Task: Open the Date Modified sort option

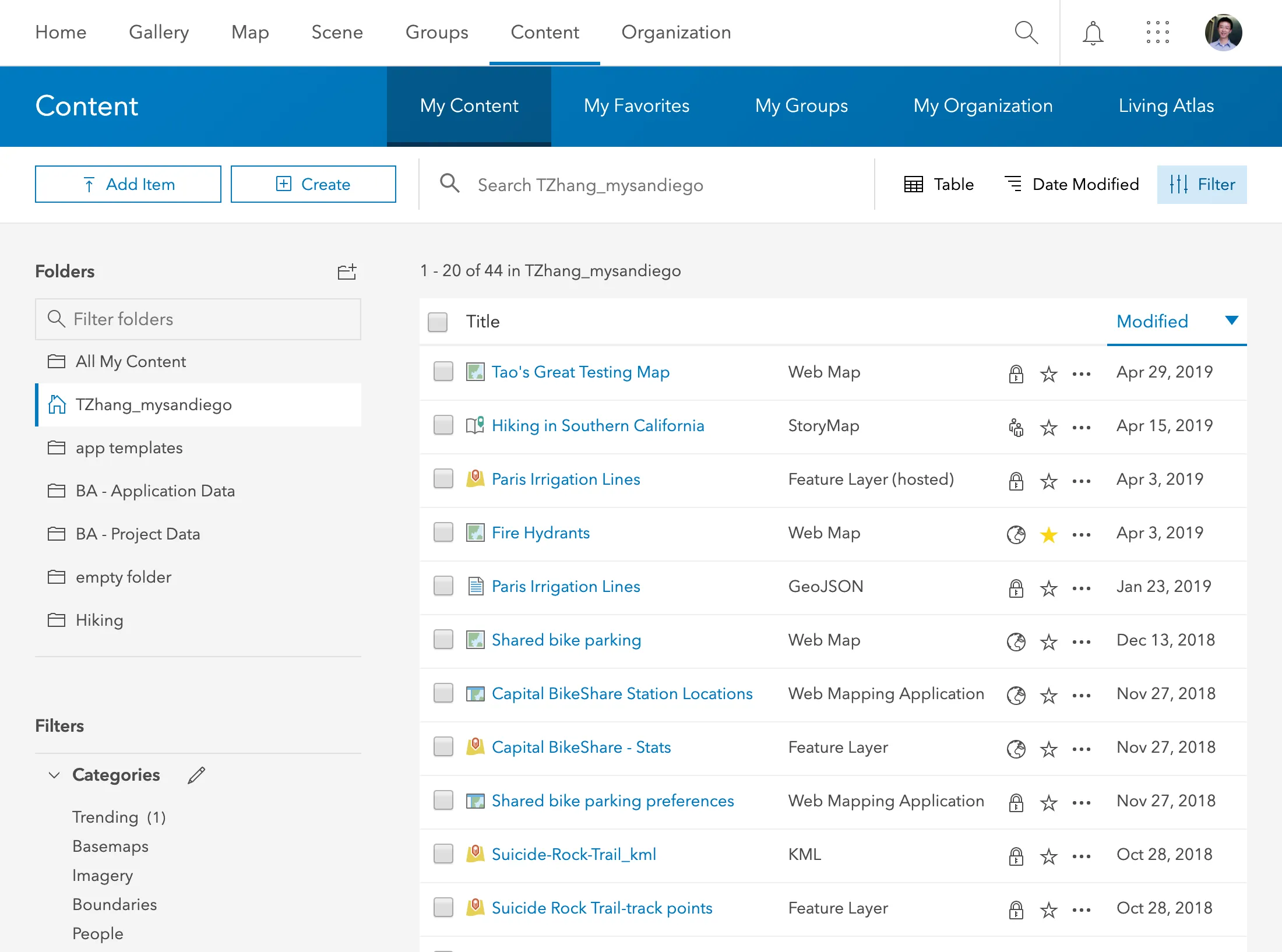Action: (x=1072, y=184)
